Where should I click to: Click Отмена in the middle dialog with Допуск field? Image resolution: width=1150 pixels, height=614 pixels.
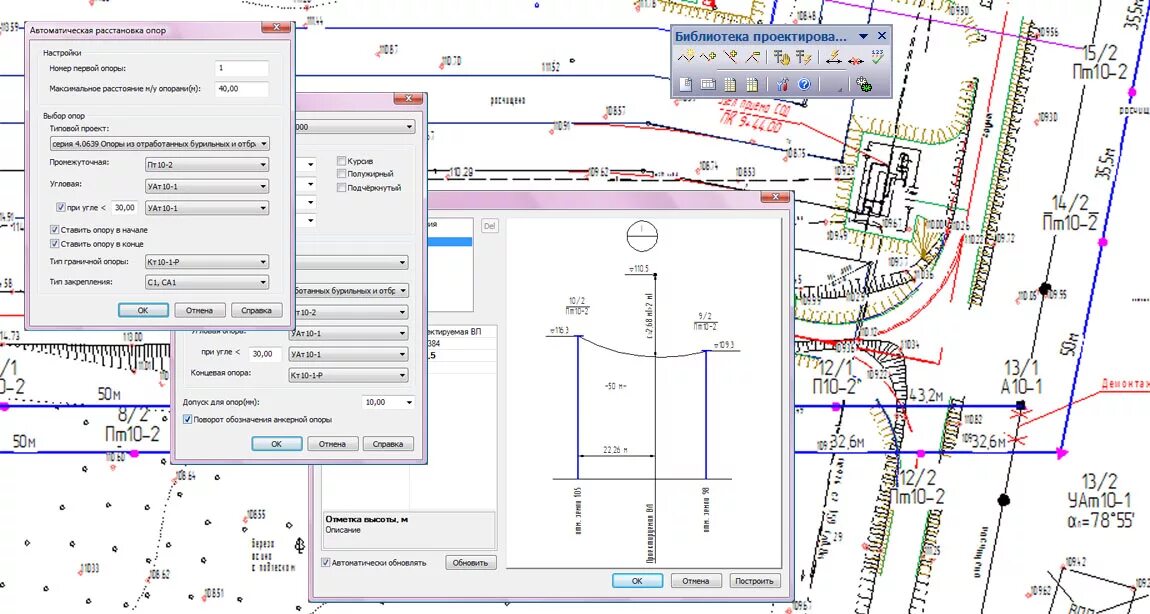pyautogui.click(x=332, y=444)
